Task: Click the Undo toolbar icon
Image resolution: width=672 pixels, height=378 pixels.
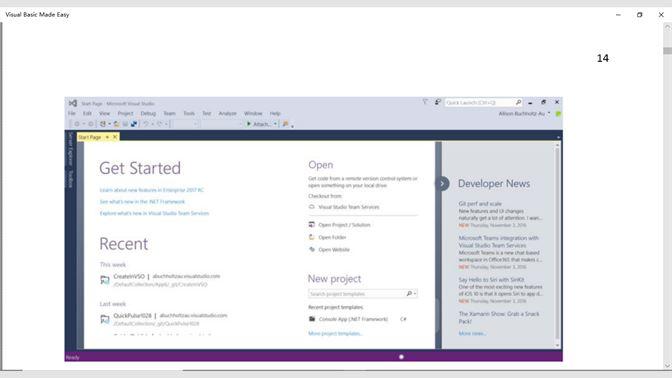Action: pyautogui.click(x=146, y=124)
